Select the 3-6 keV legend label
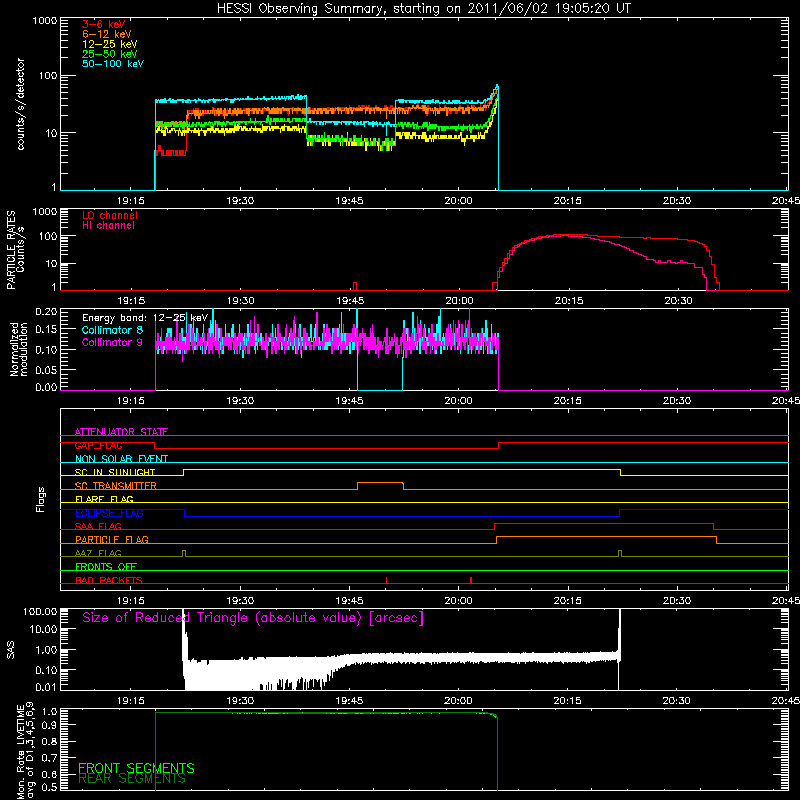 (104, 24)
